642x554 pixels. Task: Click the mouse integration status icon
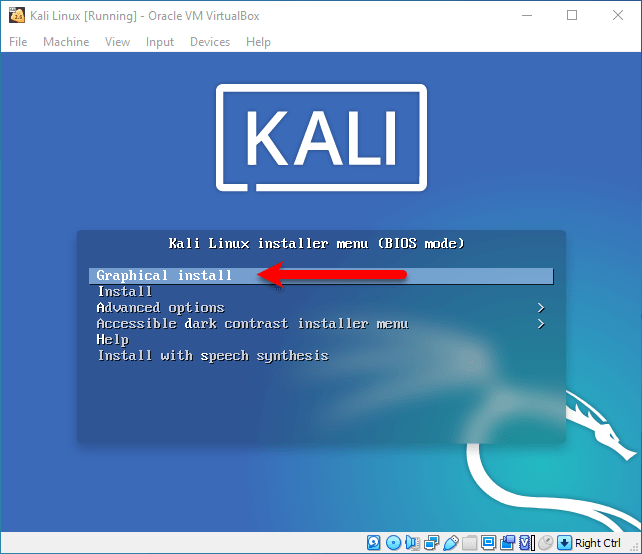click(x=545, y=543)
